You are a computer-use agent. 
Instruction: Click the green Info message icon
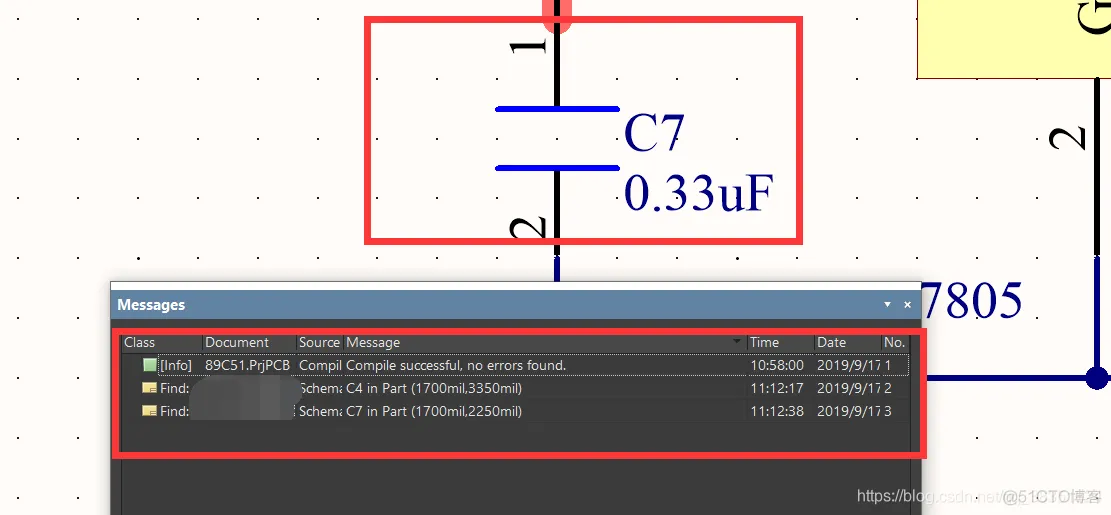coord(150,365)
